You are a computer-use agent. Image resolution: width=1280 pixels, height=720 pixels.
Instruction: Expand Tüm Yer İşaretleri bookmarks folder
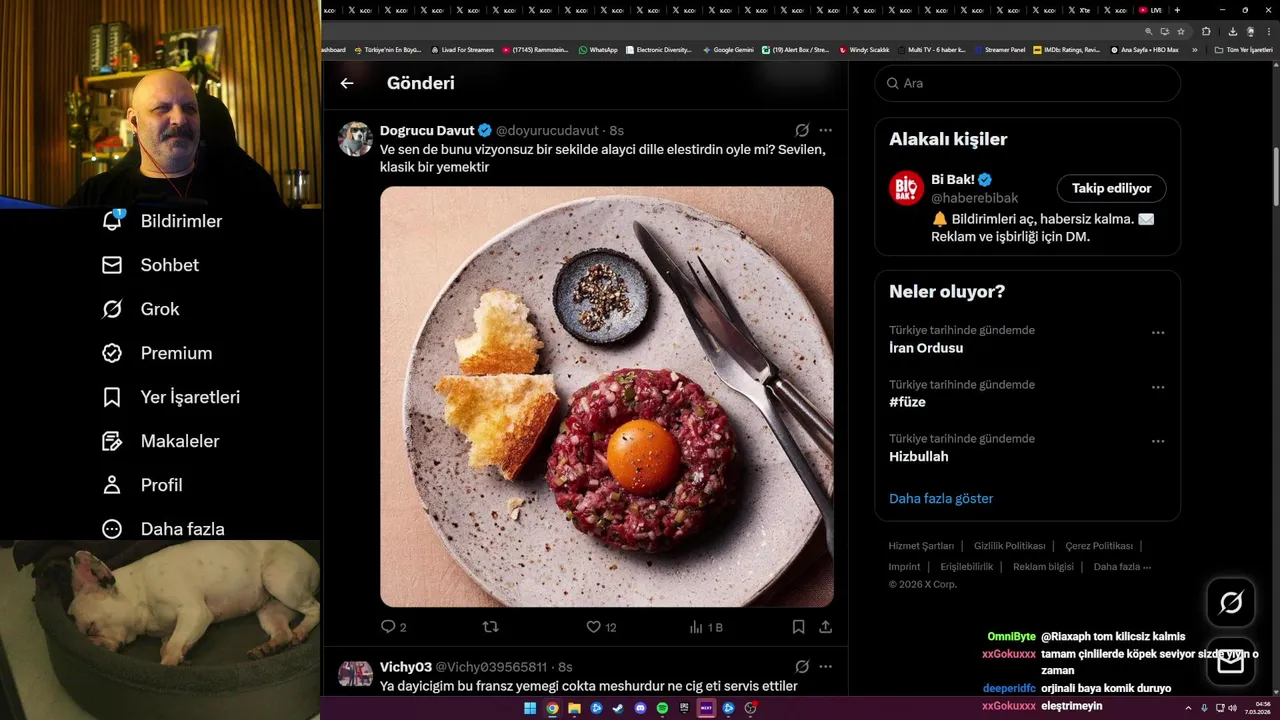(x=1244, y=49)
